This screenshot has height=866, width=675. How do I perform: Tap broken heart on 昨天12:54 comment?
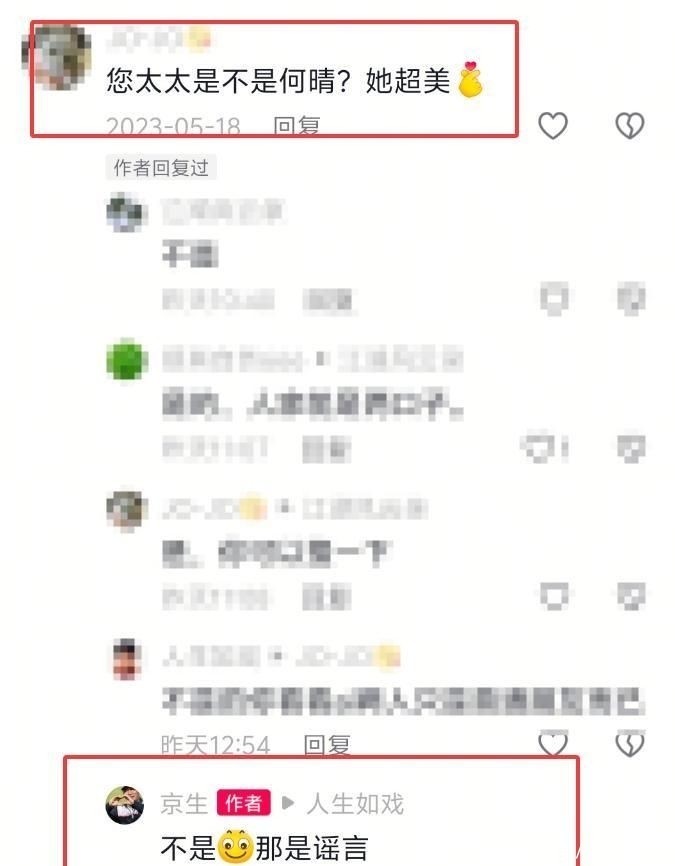point(630,743)
